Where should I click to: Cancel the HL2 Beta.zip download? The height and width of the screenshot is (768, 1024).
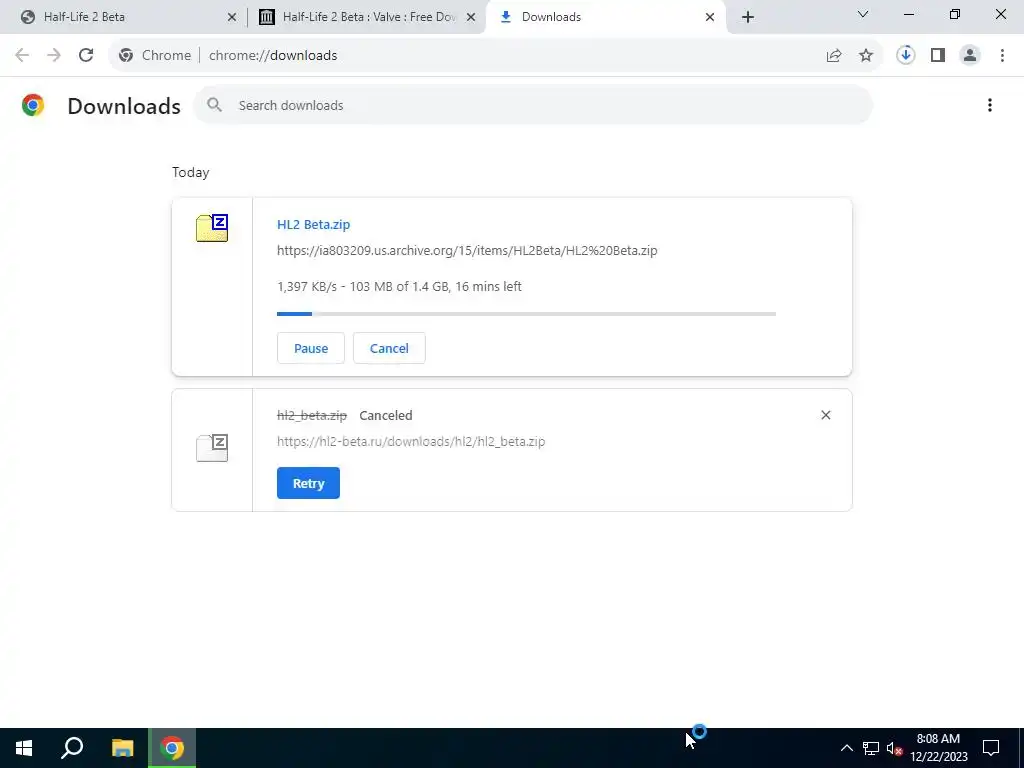pyautogui.click(x=389, y=348)
